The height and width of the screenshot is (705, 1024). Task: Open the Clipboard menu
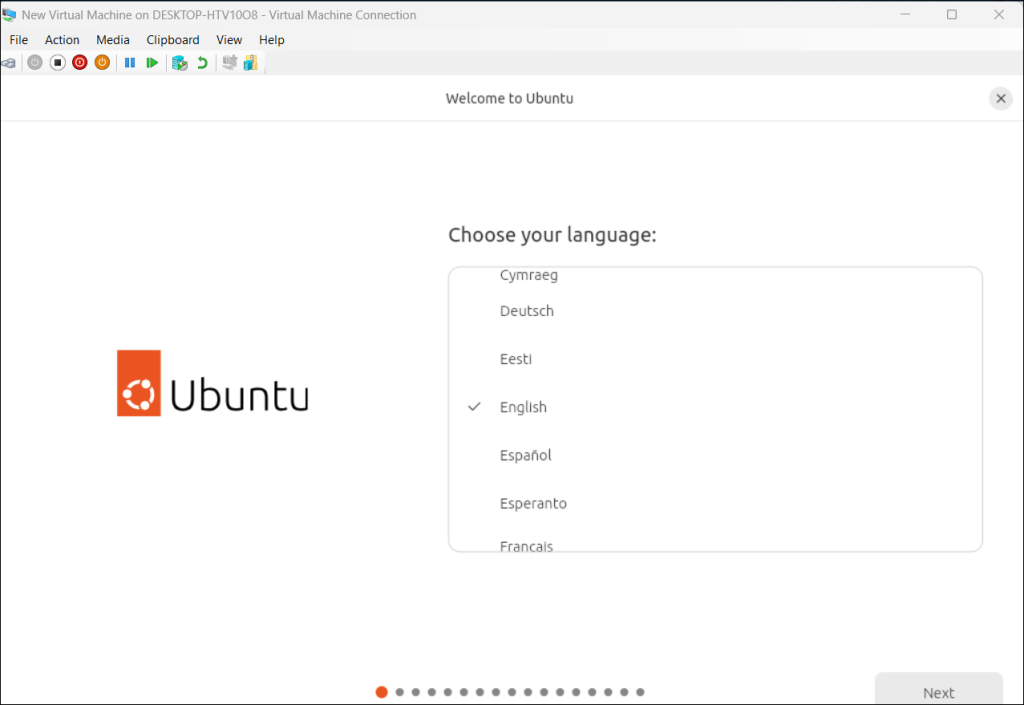173,40
